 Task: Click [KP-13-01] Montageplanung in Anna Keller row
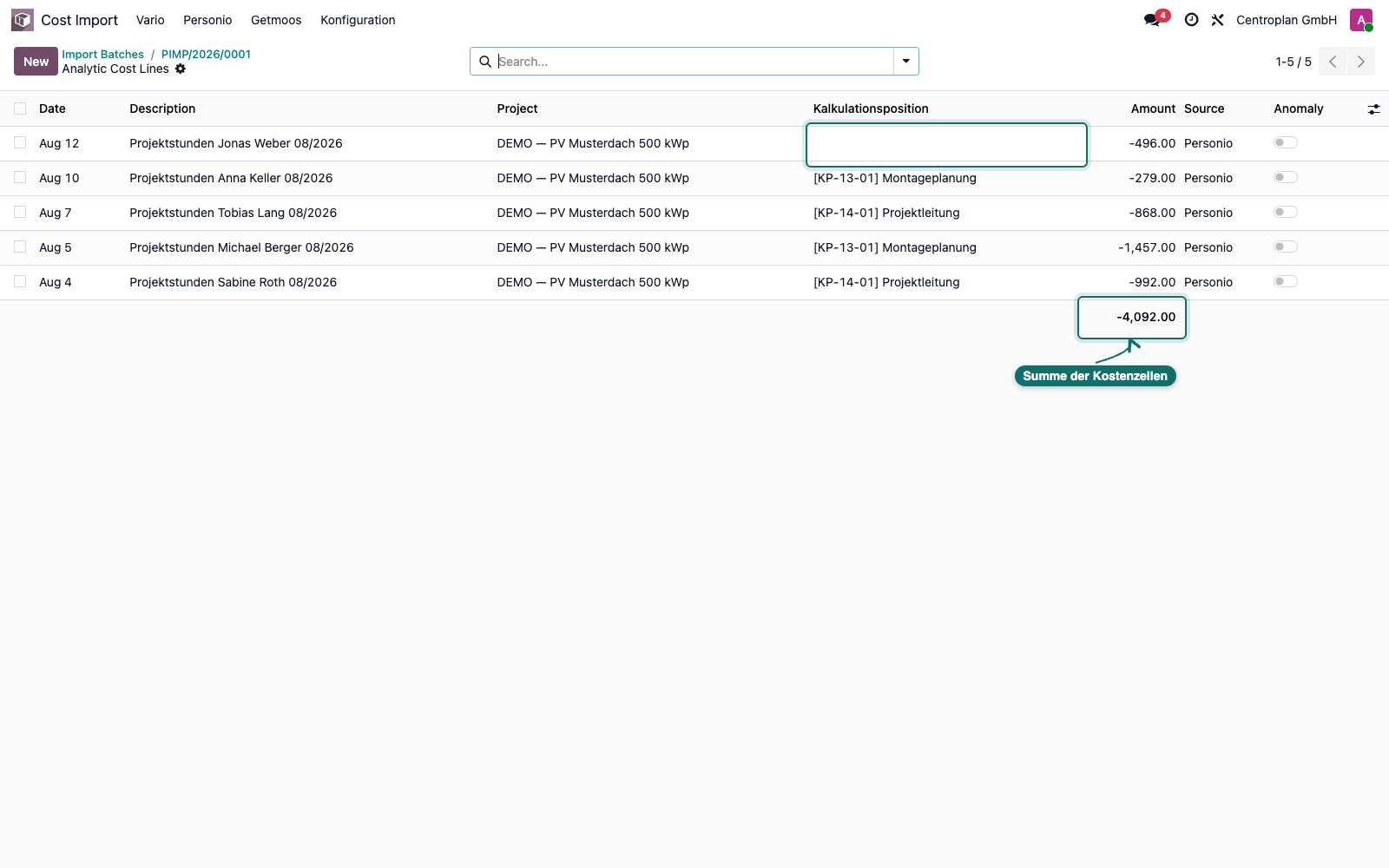[x=894, y=178]
